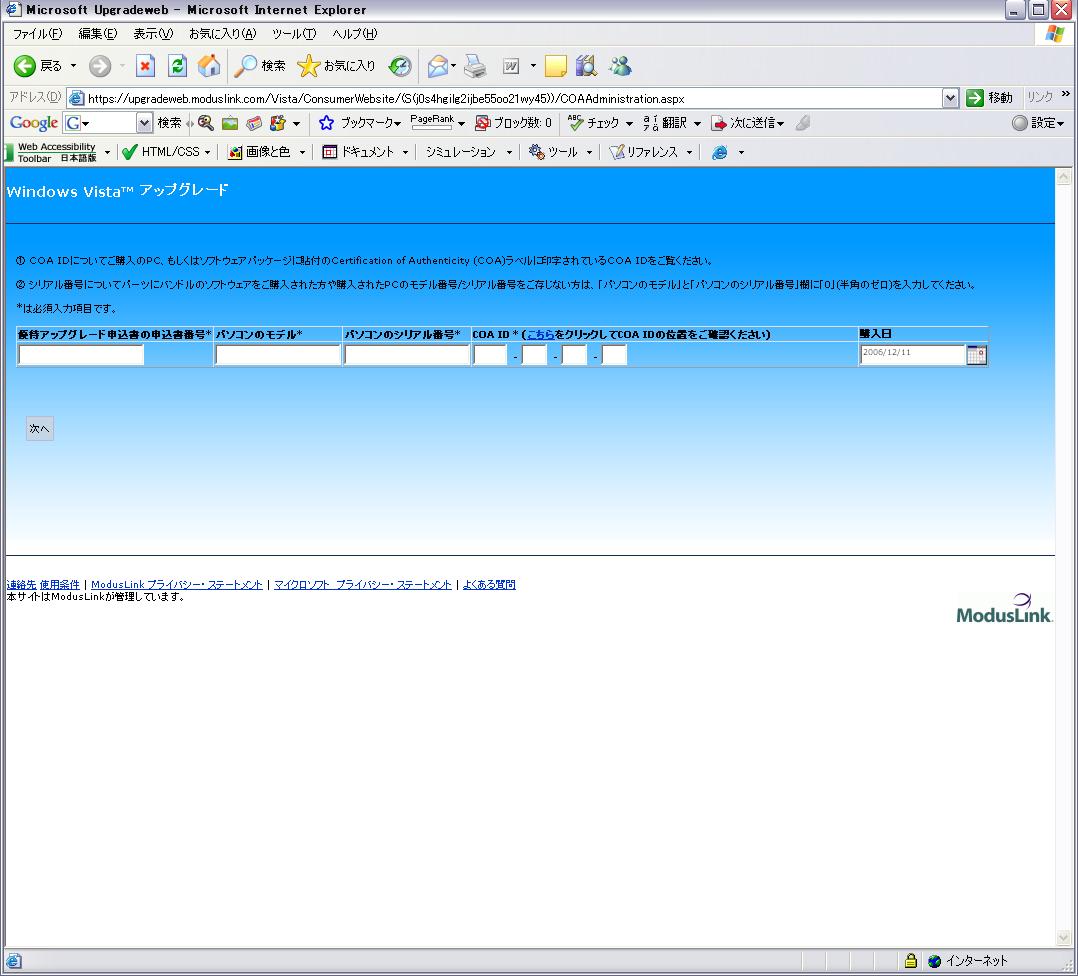Print the page with the printer icon
Image resolution: width=1078 pixels, height=976 pixels.
click(475, 66)
